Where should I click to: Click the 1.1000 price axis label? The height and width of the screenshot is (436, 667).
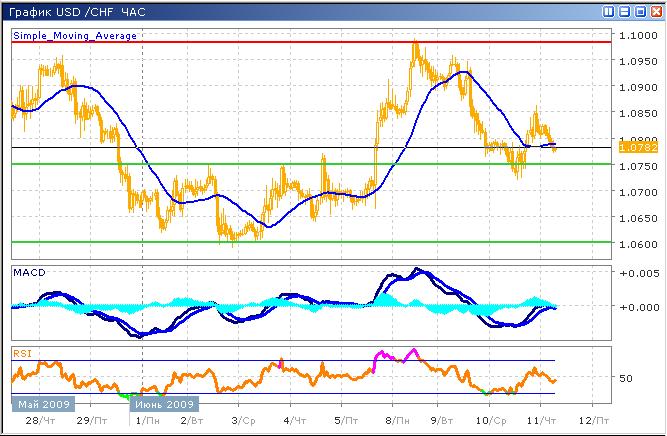point(637,35)
